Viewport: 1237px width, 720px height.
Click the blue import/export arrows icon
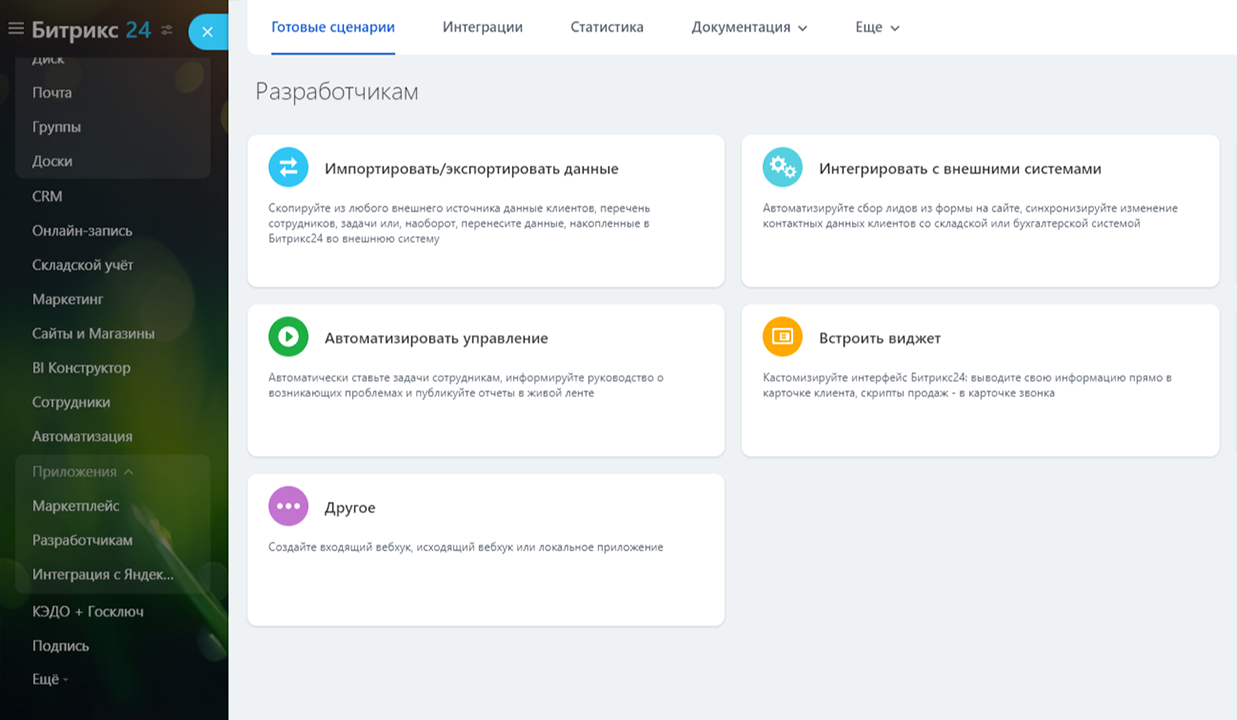(x=288, y=167)
